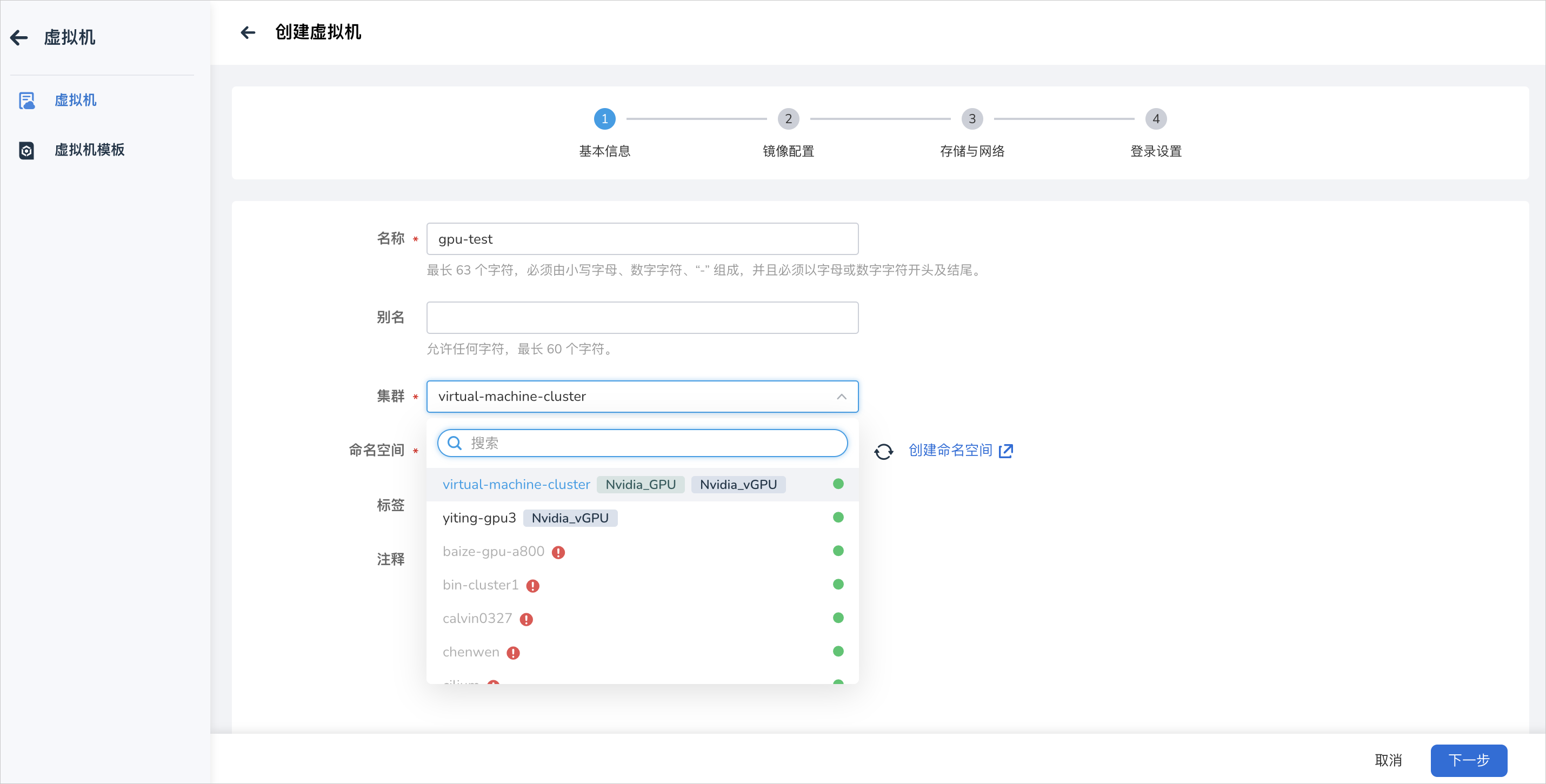The image size is (1546, 784).
Task: Click the chevron arrow of 集群 dropdown
Action: pos(842,397)
